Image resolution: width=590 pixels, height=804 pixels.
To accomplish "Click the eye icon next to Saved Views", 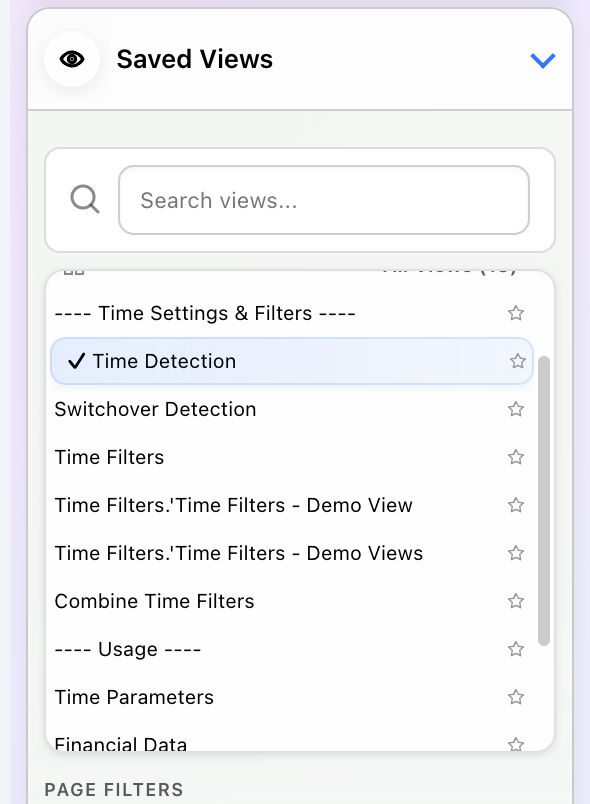I will coord(71,59).
